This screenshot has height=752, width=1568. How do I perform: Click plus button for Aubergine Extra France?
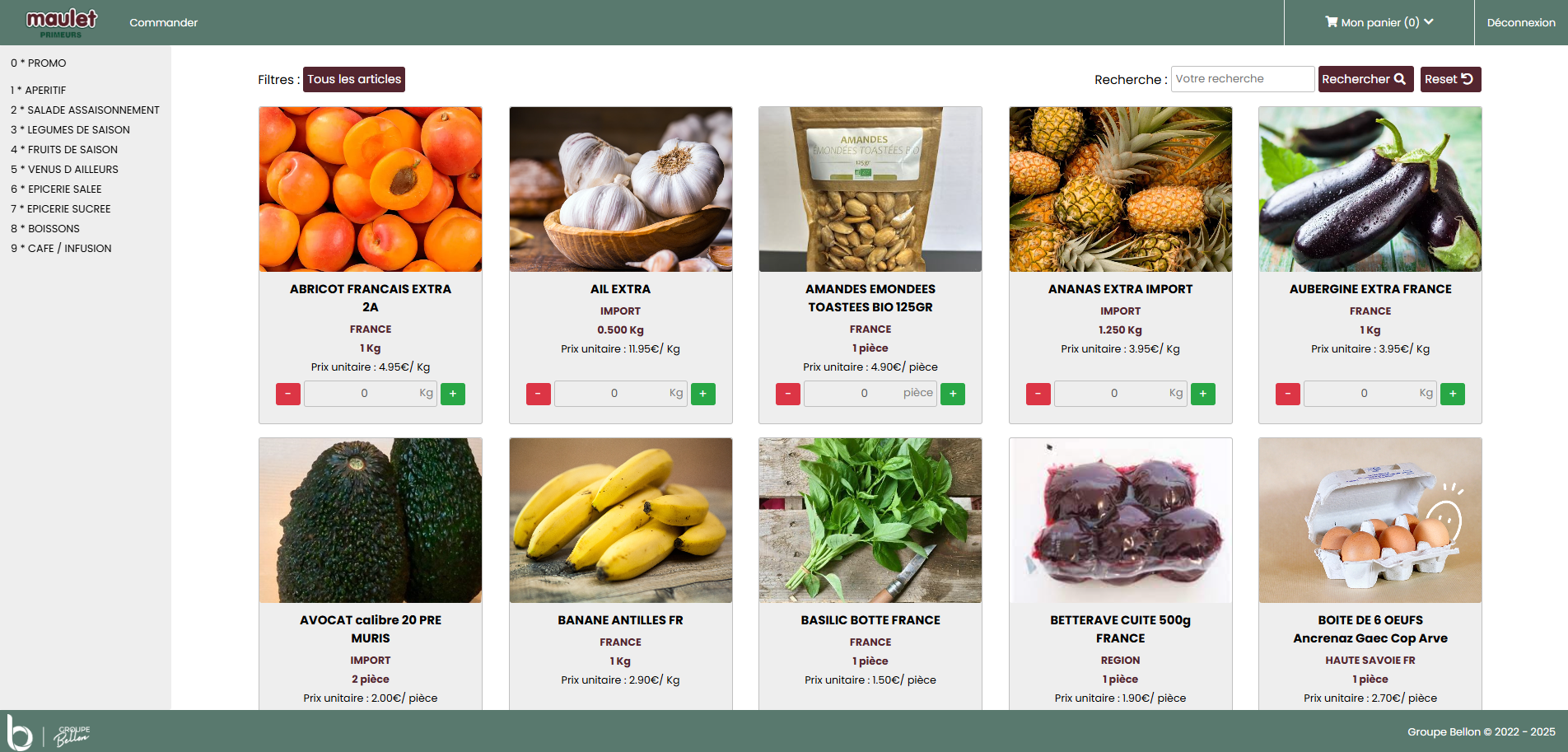click(x=1453, y=394)
